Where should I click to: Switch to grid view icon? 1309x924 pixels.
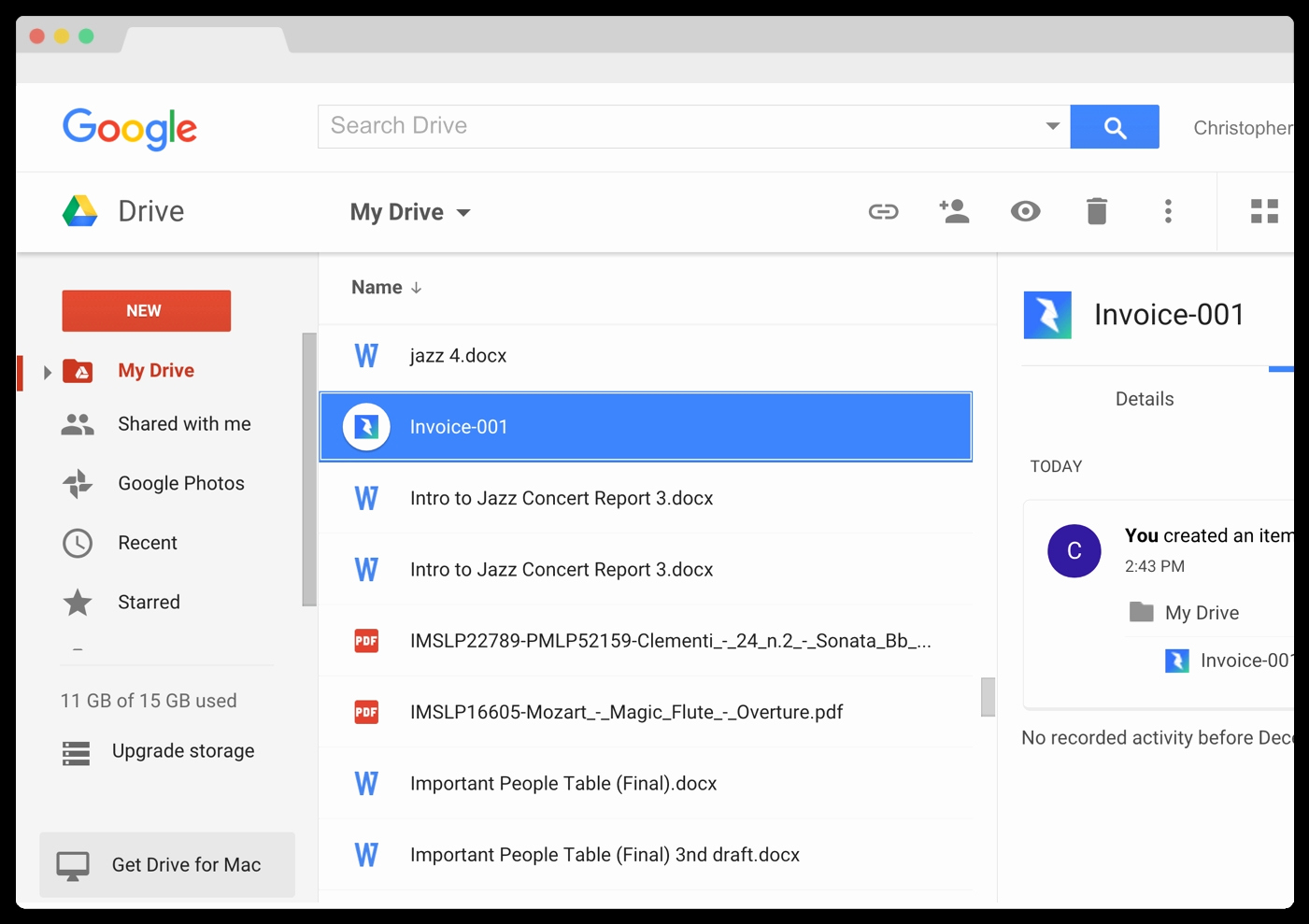1264,211
